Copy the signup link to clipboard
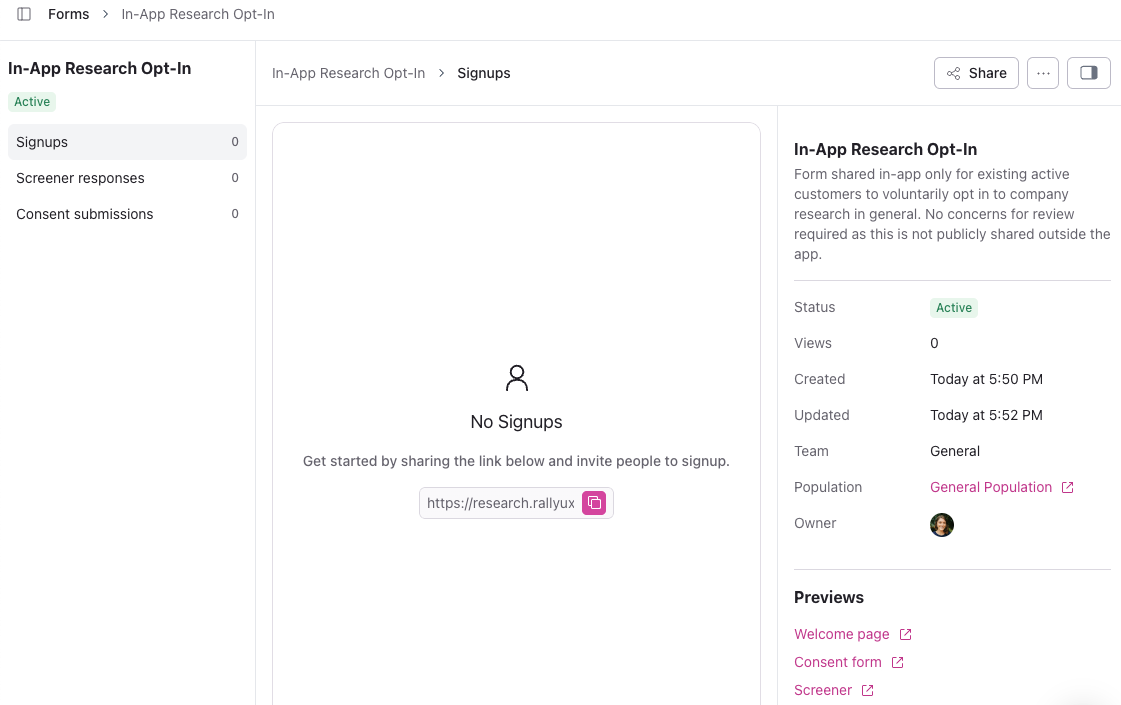1121x705 pixels. click(x=594, y=503)
